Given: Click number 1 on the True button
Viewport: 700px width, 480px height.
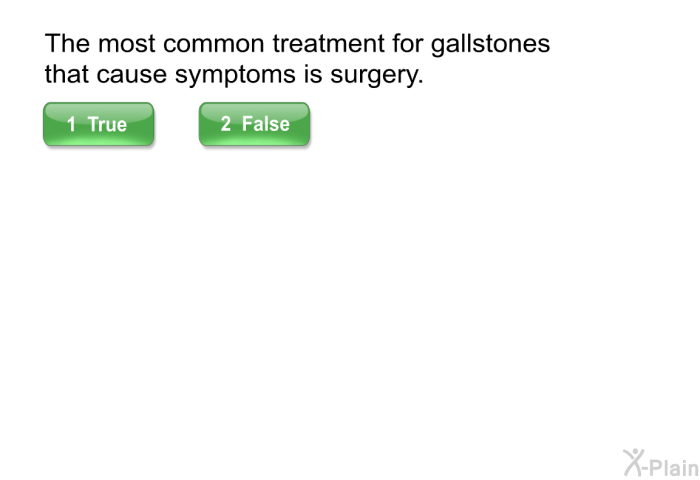Looking at the screenshot, I should [x=71, y=124].
